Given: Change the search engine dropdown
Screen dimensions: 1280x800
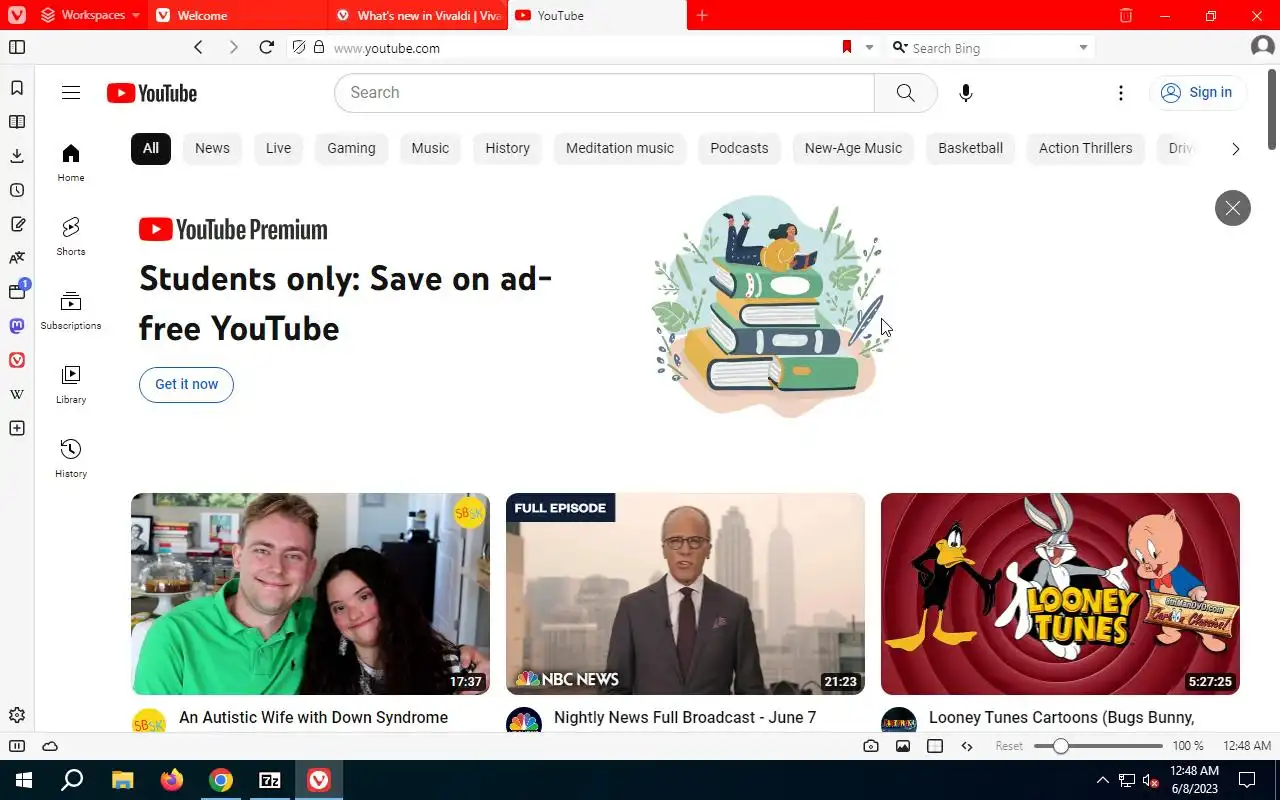Looking at the screenshot, I should [x=900, y=47].
